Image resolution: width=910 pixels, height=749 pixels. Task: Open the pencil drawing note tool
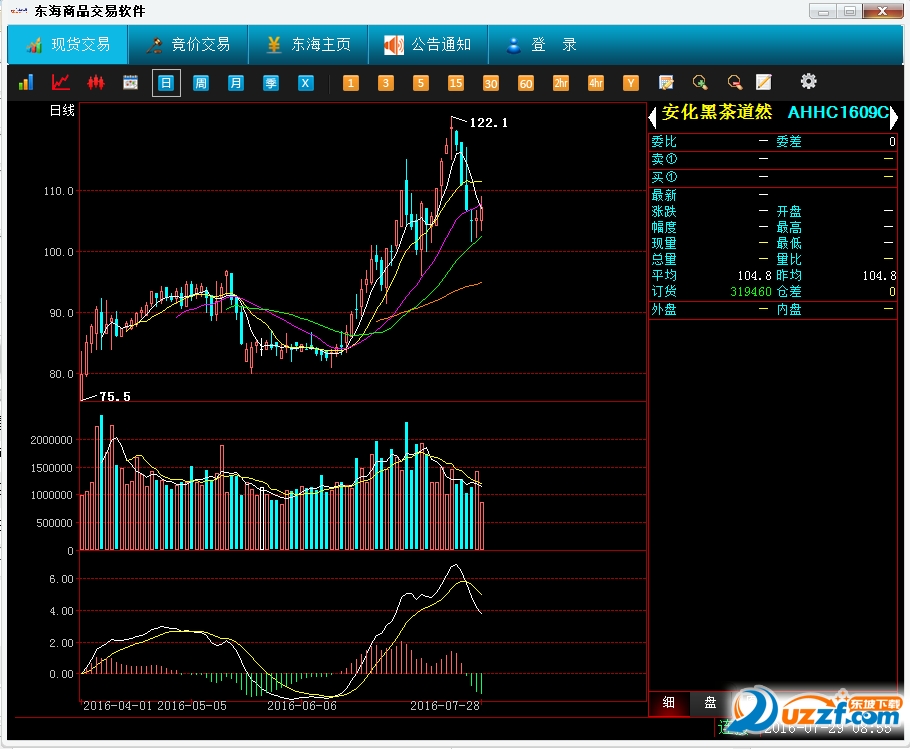click(x=764, y=82)
